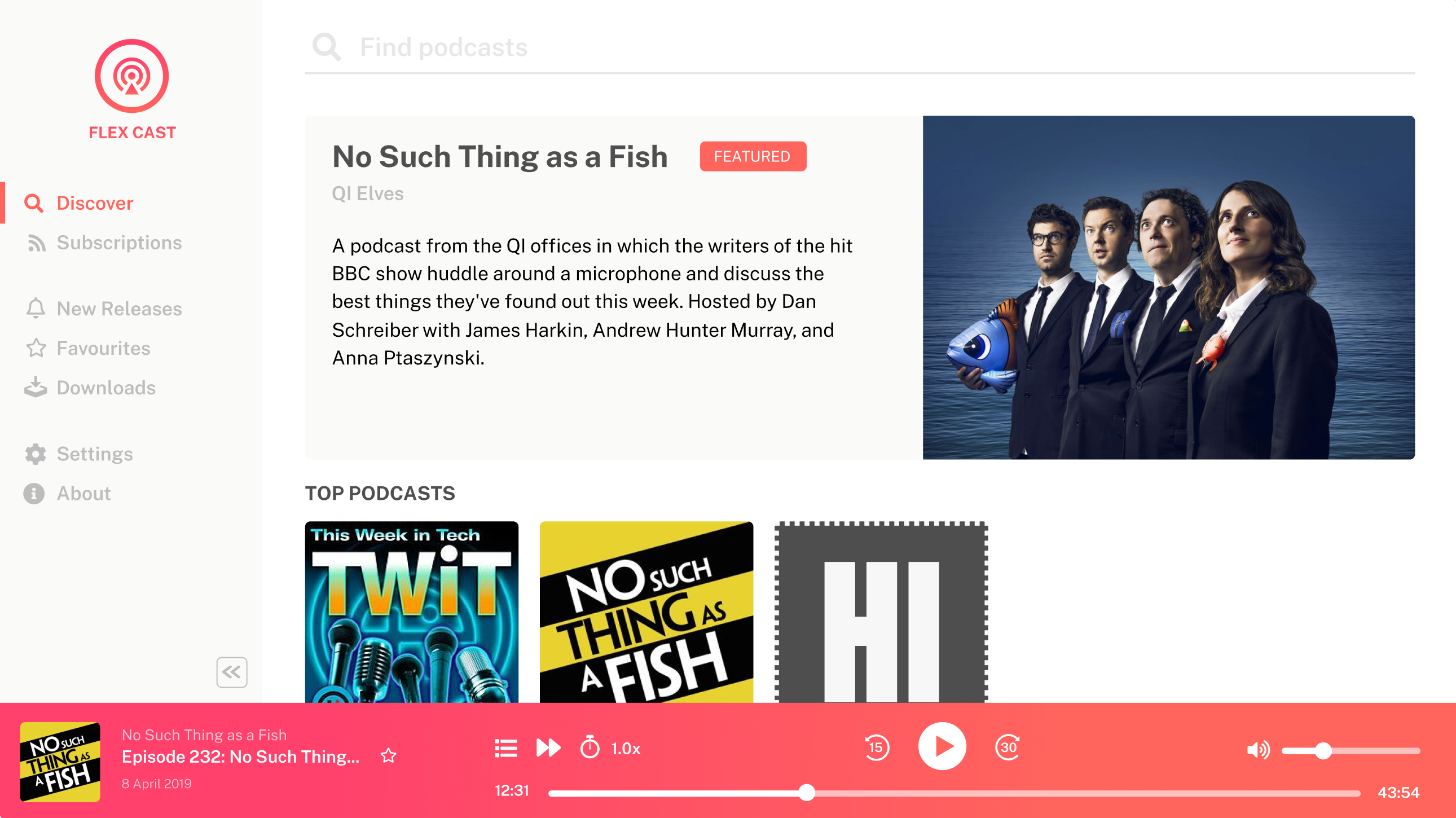Click the now-playing podcast name in player
The image size is (1456, 818).
tap(204, 735)
